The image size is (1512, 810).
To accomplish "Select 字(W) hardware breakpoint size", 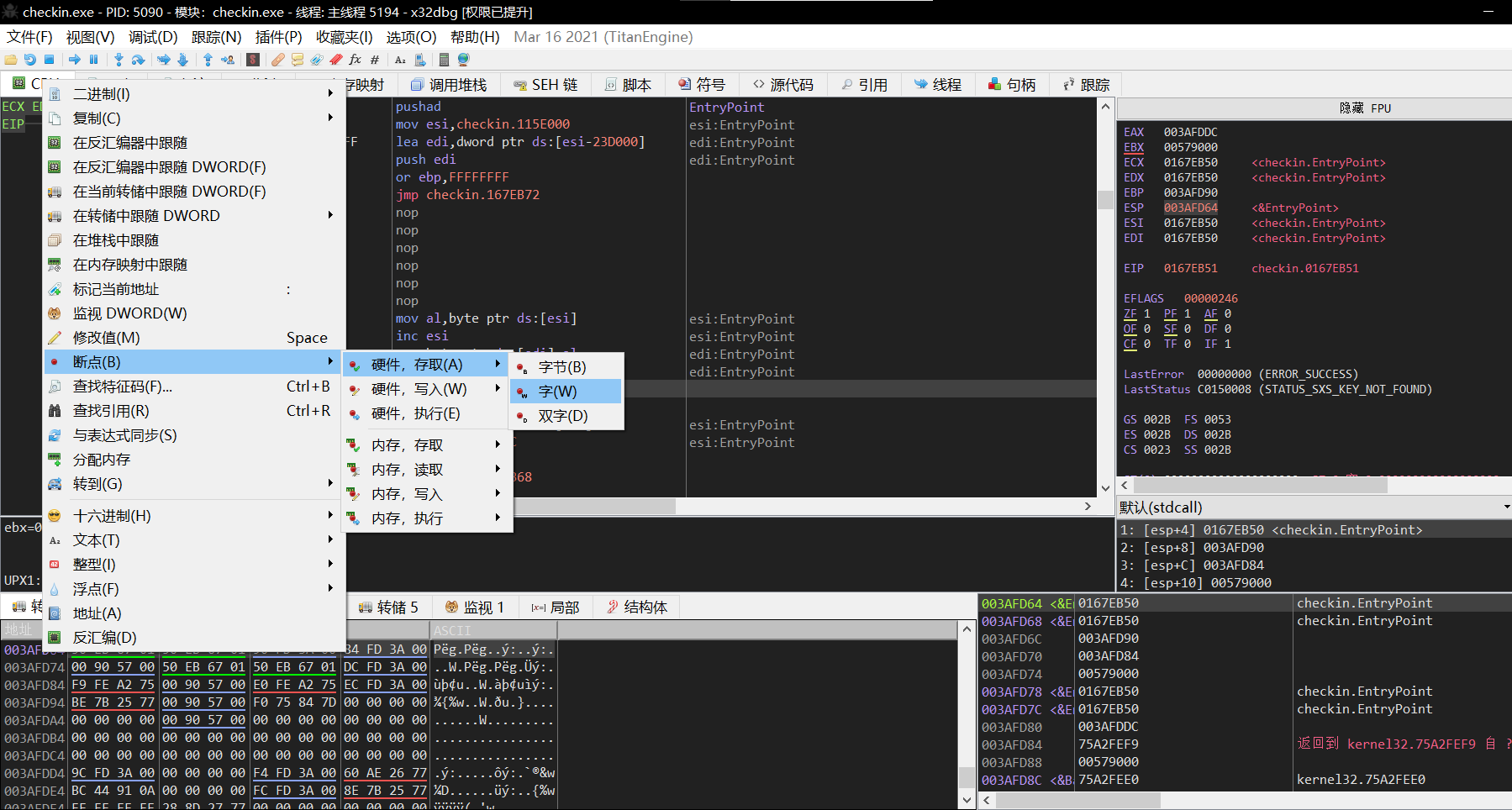I will point(566,391).
